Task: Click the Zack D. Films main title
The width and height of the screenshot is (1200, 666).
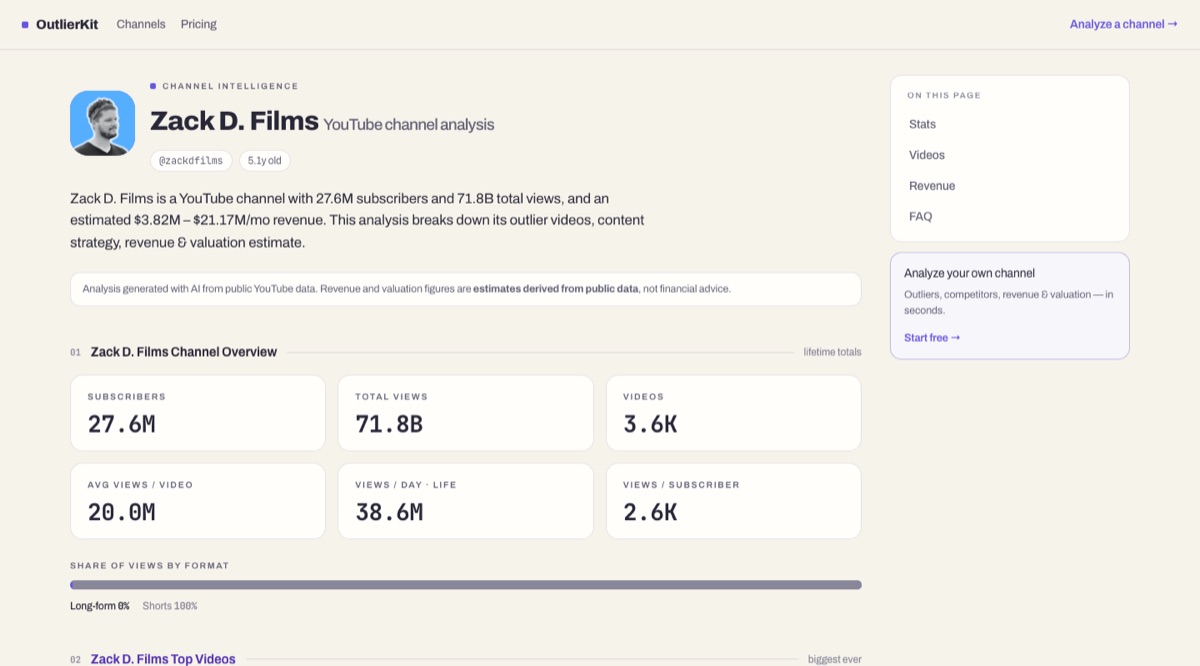Action: 234,122
